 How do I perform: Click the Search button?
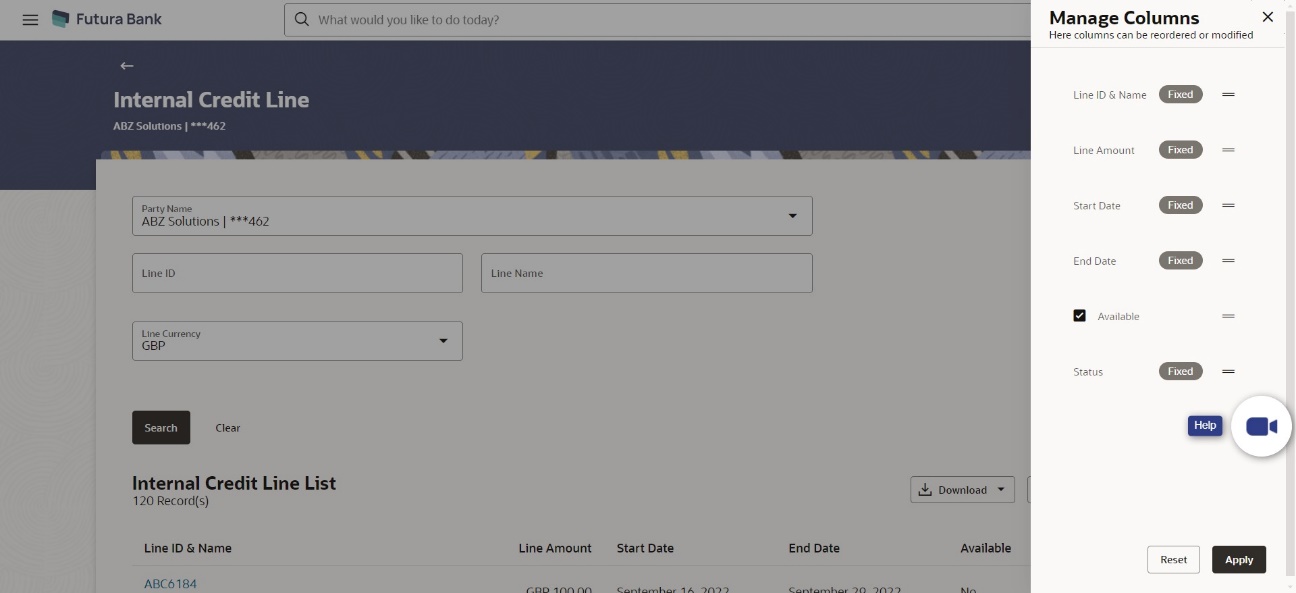(161, 427)
